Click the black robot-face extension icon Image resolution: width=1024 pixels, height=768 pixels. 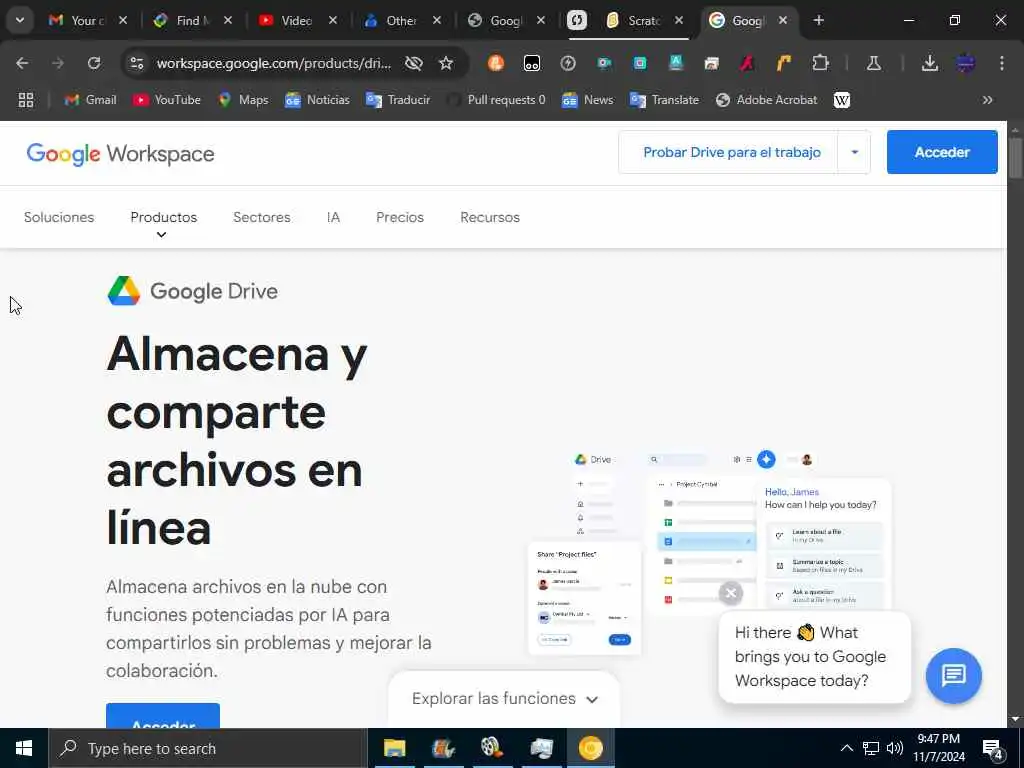pos(532,63)
